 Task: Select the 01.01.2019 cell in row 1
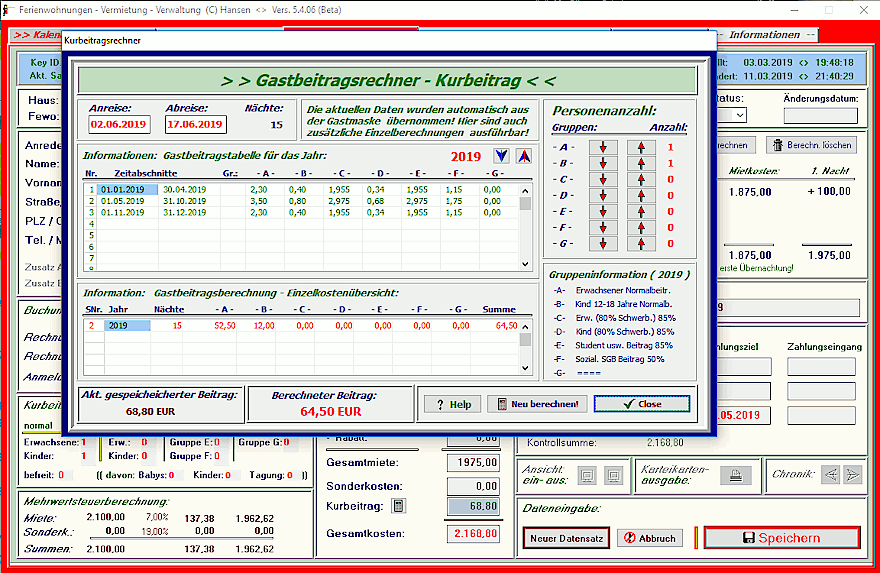[125, 189]
